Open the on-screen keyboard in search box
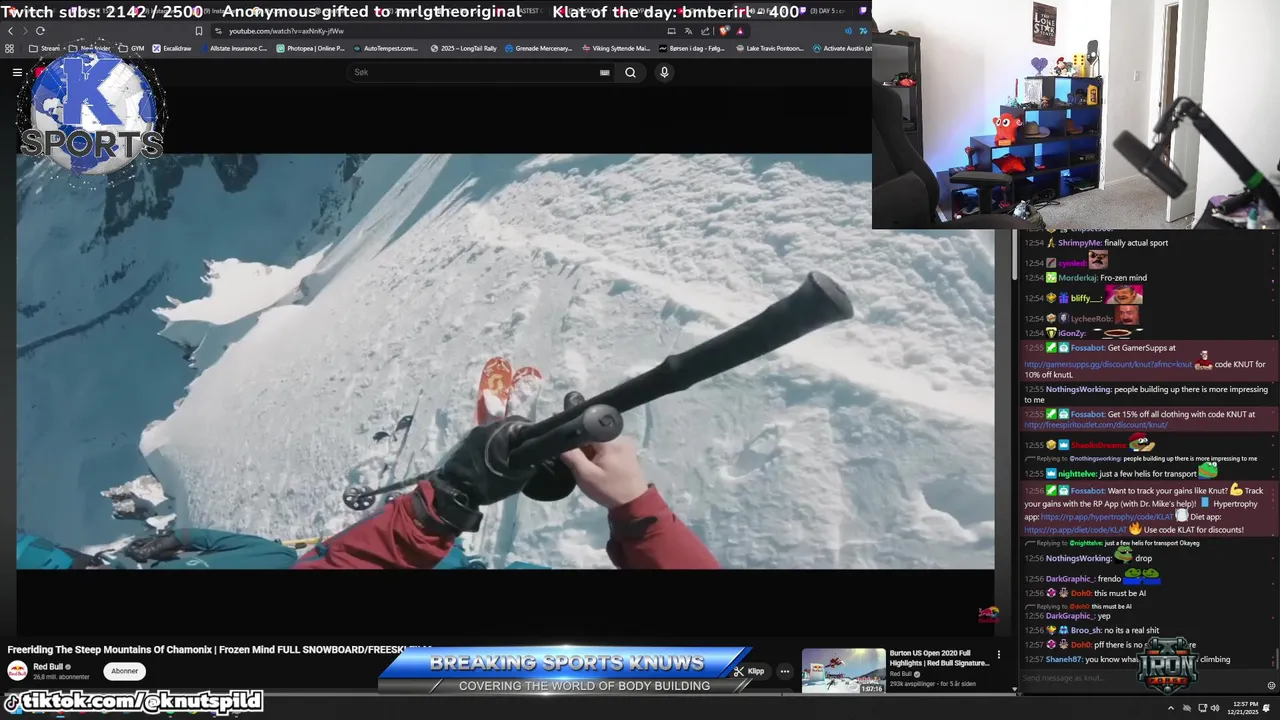This screenshot has width=1280, height=720. coord(604,72)
